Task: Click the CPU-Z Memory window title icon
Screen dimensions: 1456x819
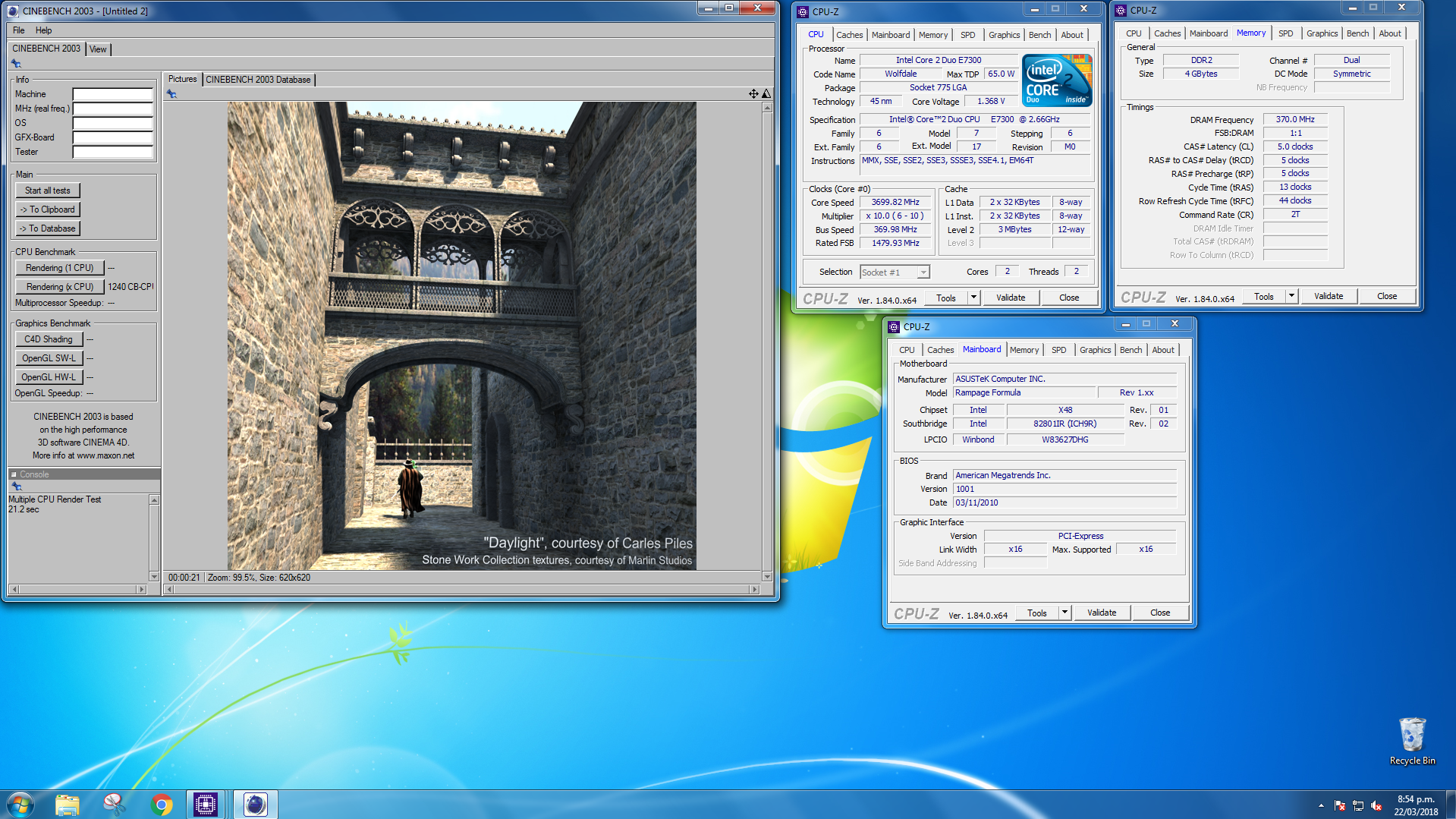Action: (x=1121, y=10)
